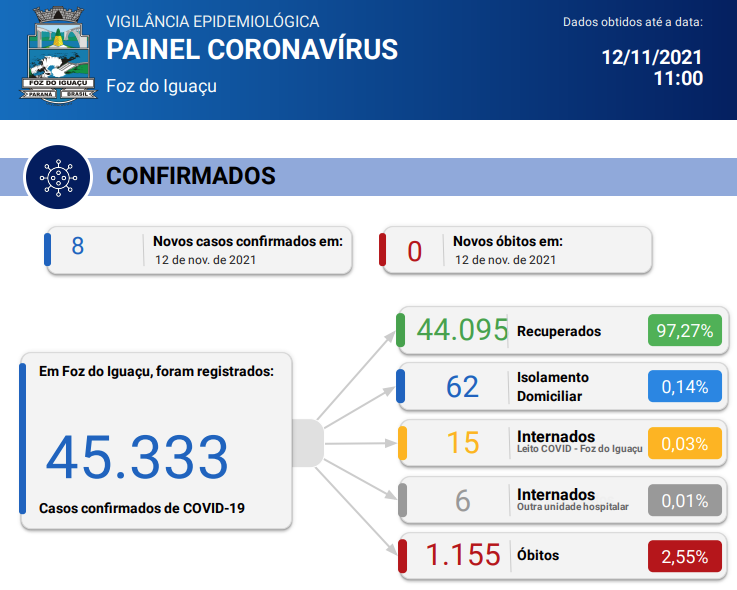
Task: Click the date 12/11/2021
Action: [x=651, y=57]
